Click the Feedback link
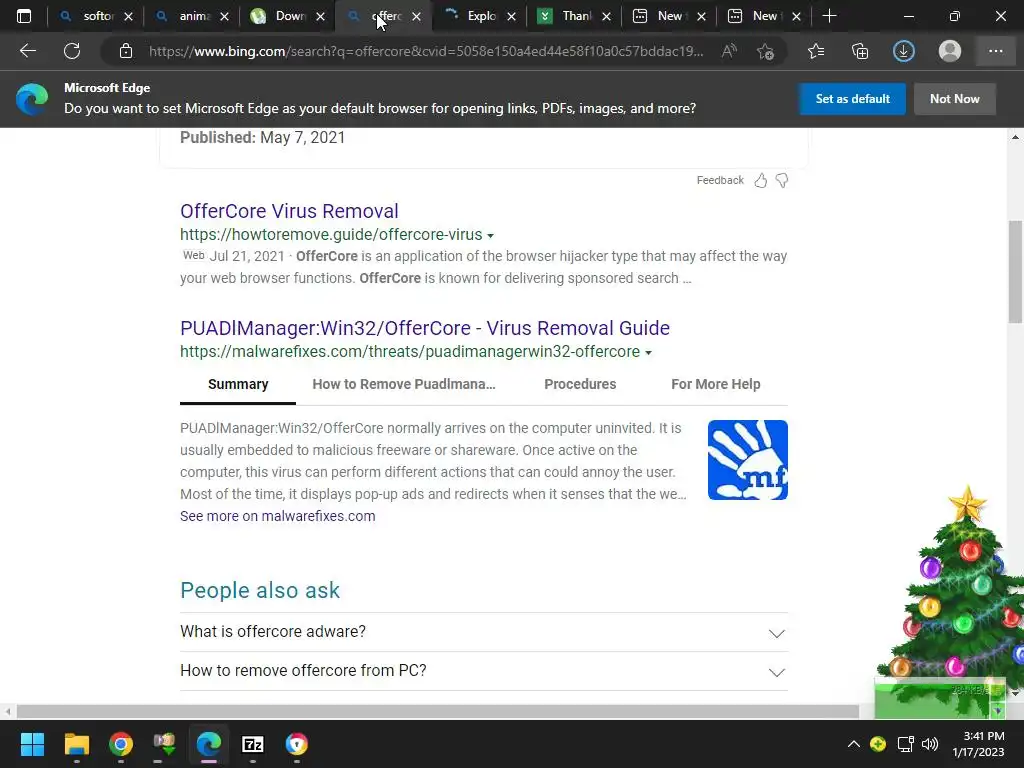 (720, 180)
